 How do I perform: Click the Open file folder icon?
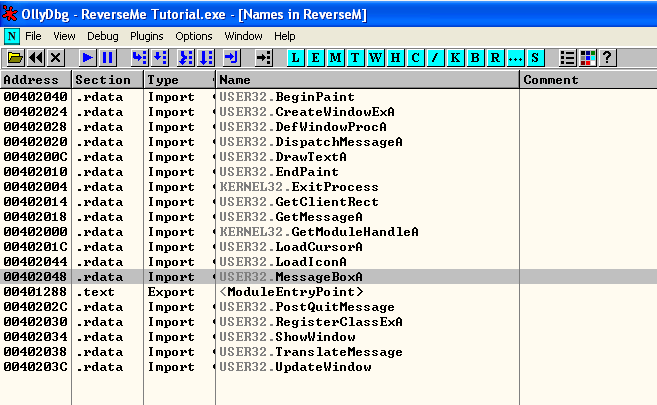[15, 57]
